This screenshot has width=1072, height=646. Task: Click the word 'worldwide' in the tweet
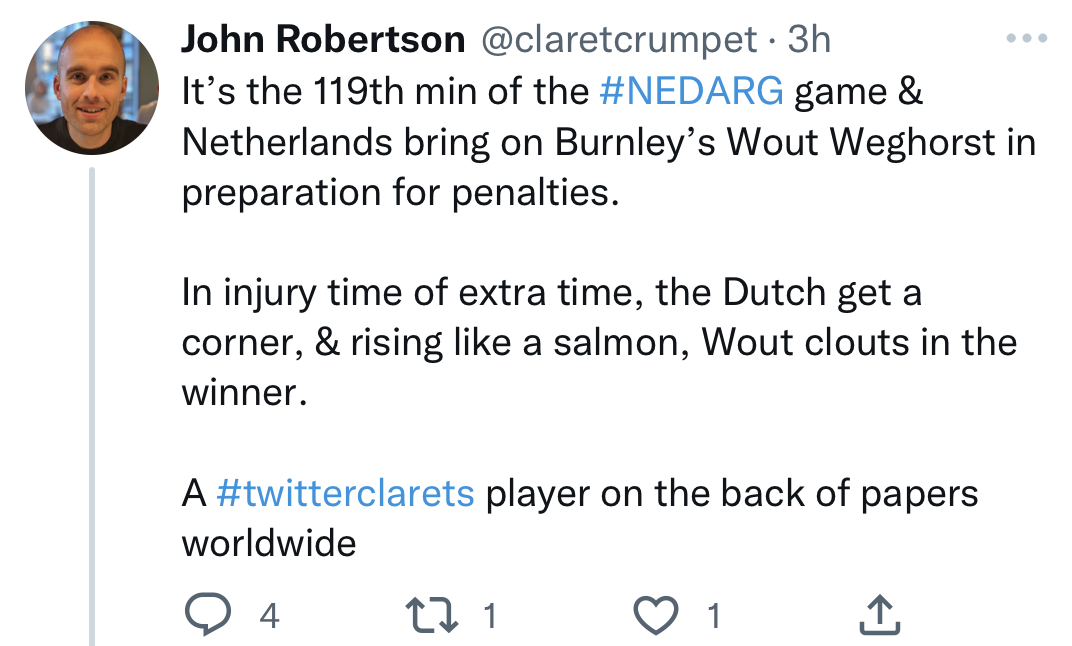[268, 543]
